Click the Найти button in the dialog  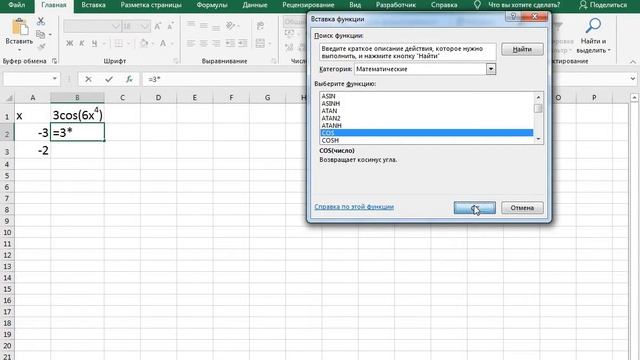(x=522, y=49)
